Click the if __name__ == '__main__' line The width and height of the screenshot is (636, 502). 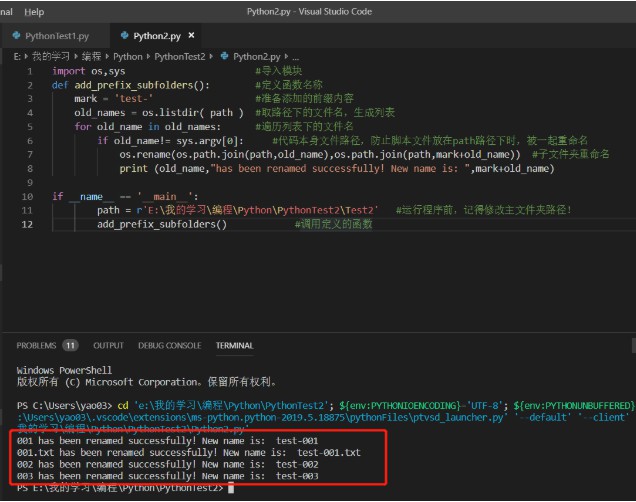[125, 197]
